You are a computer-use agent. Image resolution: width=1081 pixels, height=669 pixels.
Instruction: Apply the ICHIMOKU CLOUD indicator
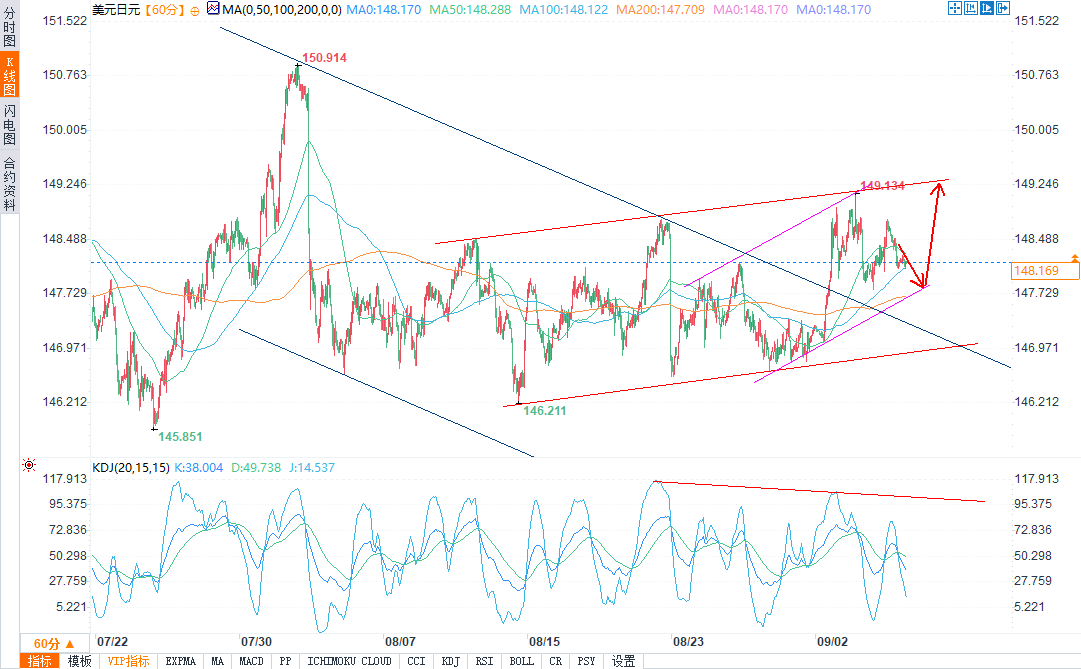pos(350,661)
